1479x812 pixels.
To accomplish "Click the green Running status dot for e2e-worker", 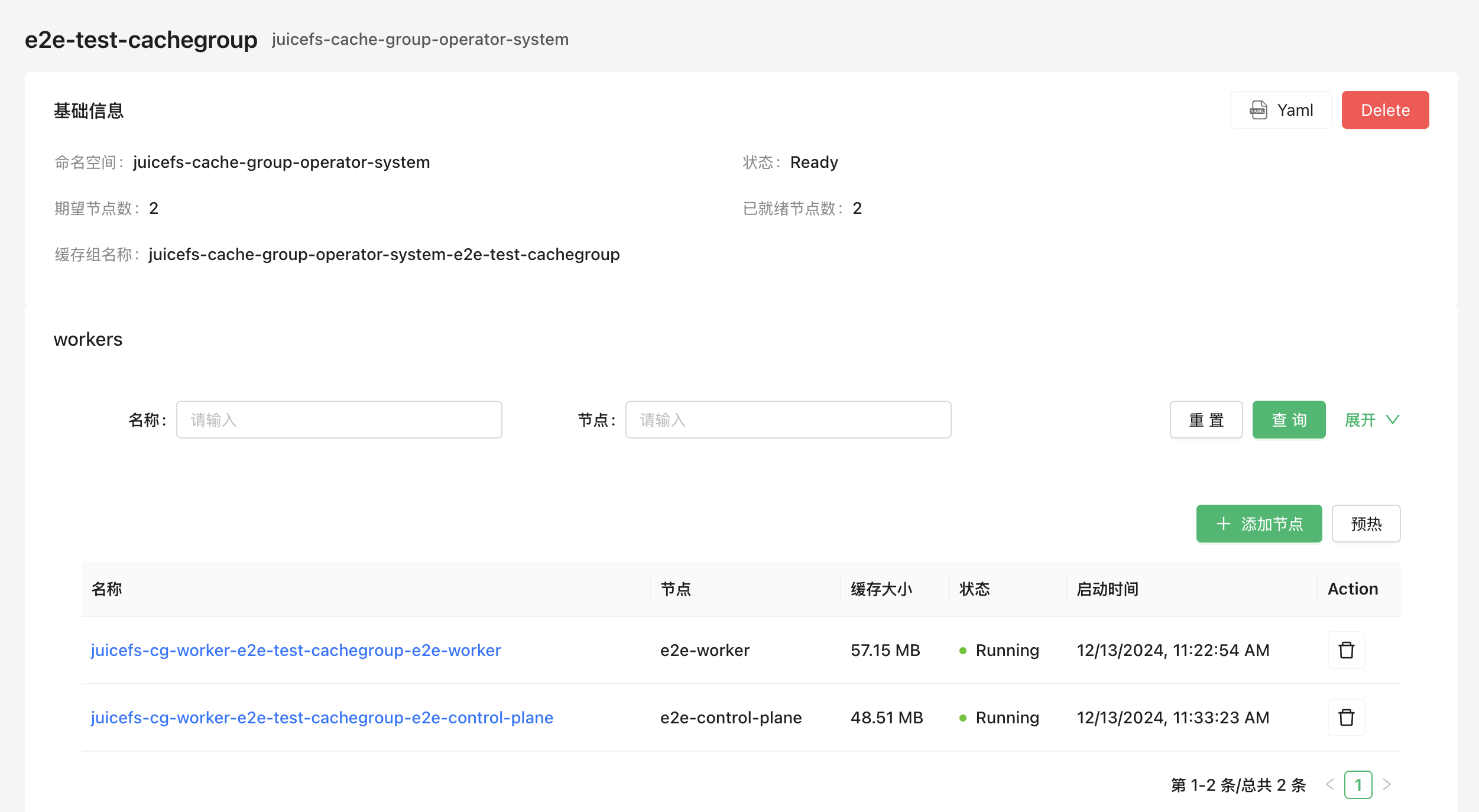I will [x=964, y=650].
